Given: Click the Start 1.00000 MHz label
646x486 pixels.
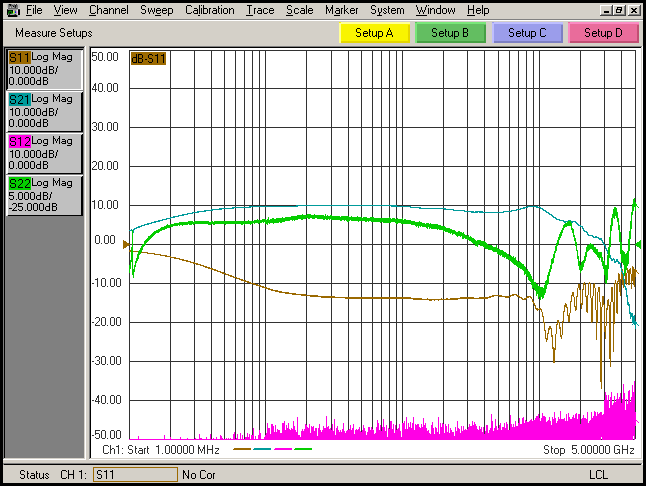Looking at the screenshot, I should [173, 450].
